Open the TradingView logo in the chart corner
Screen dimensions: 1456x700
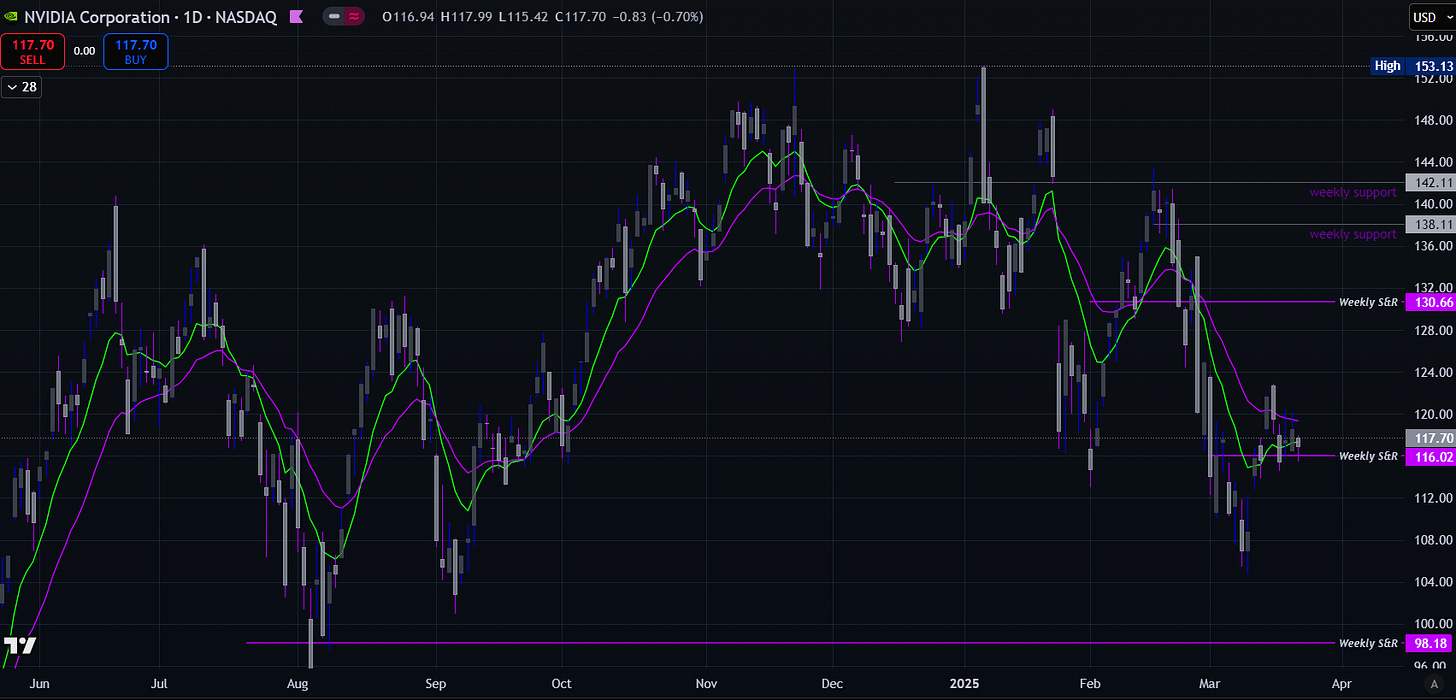(20, 645)
